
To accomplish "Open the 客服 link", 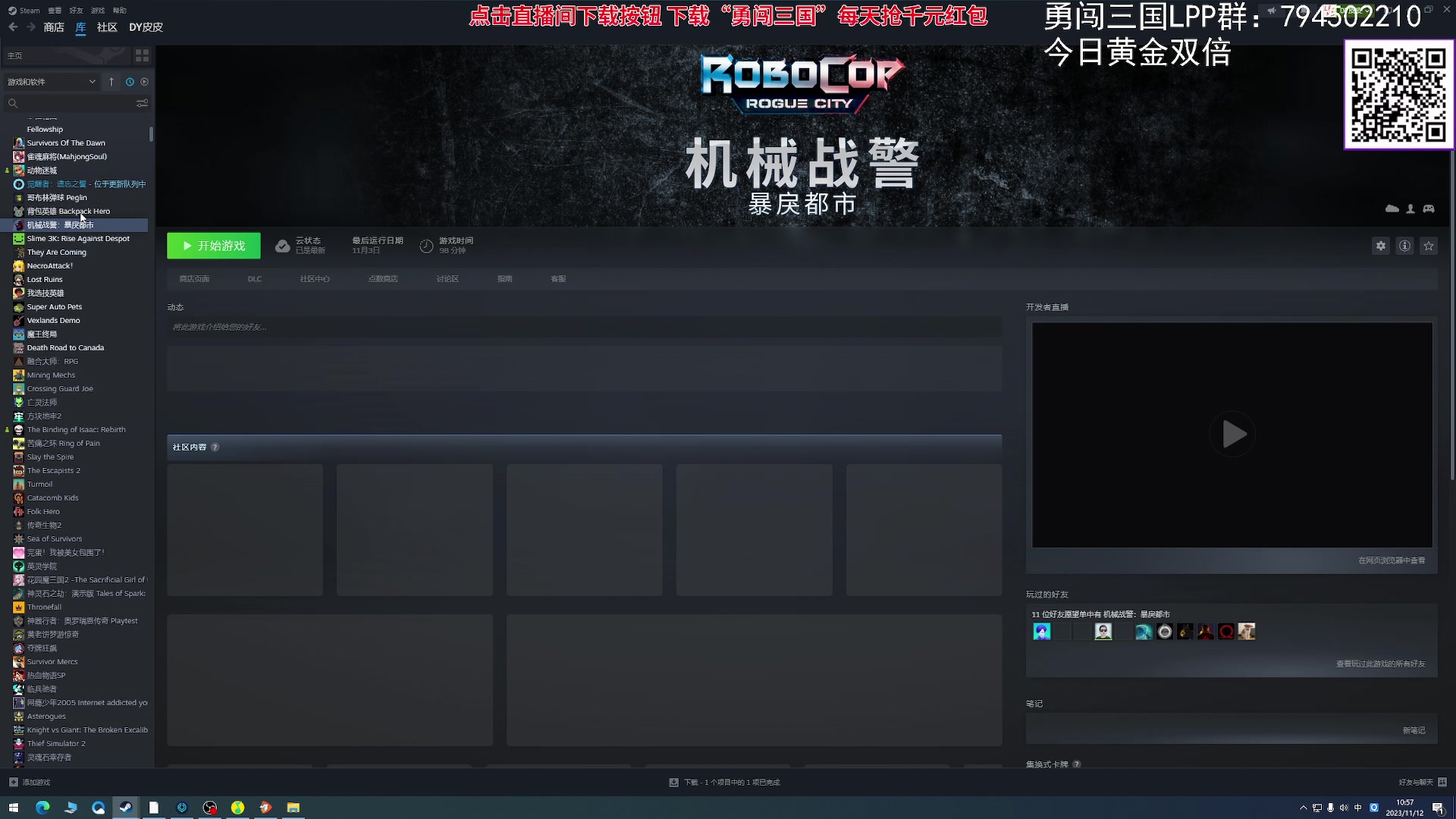I will 558,279.
